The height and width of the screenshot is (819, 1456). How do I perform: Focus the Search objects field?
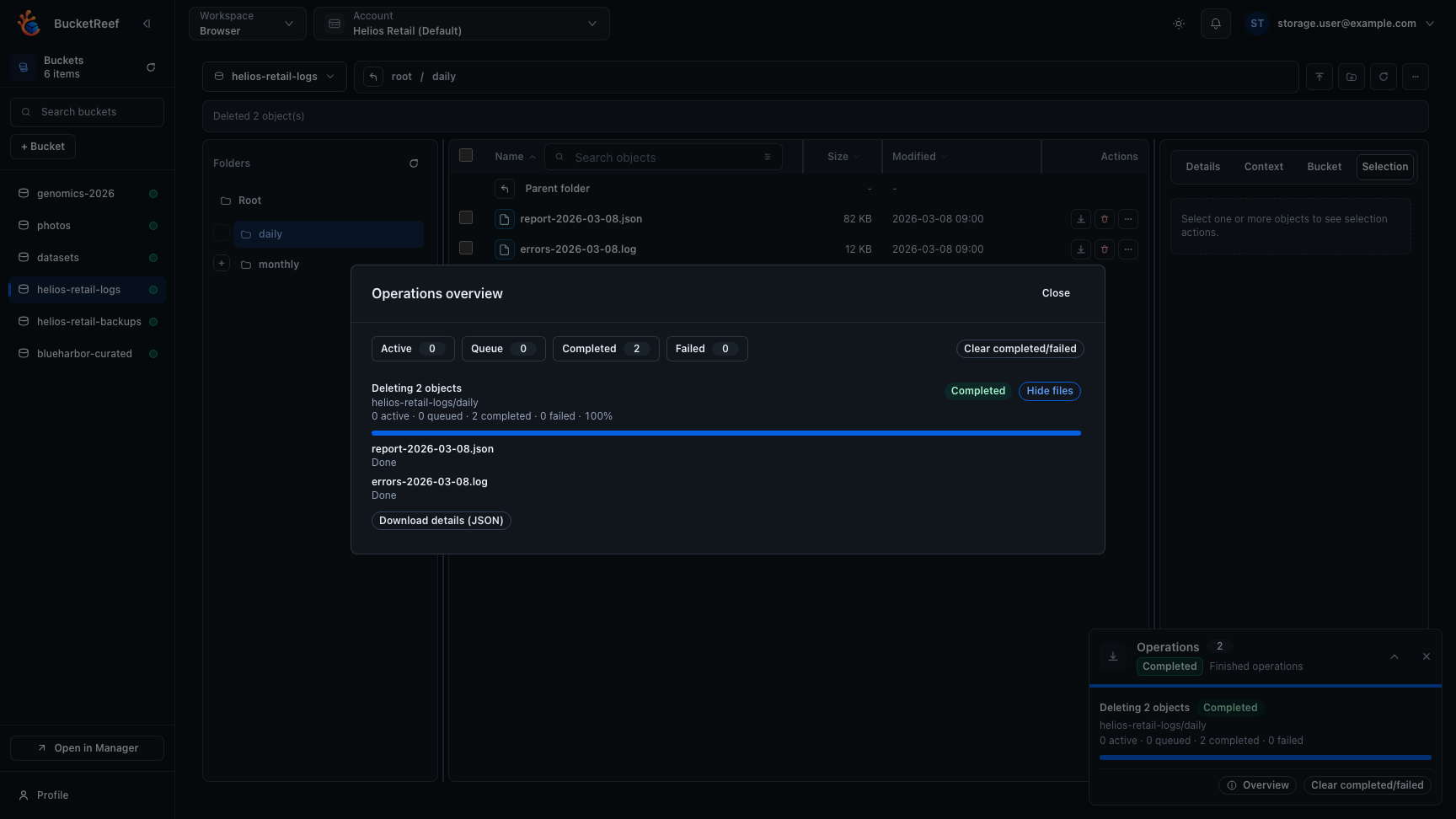pos(663,157)
